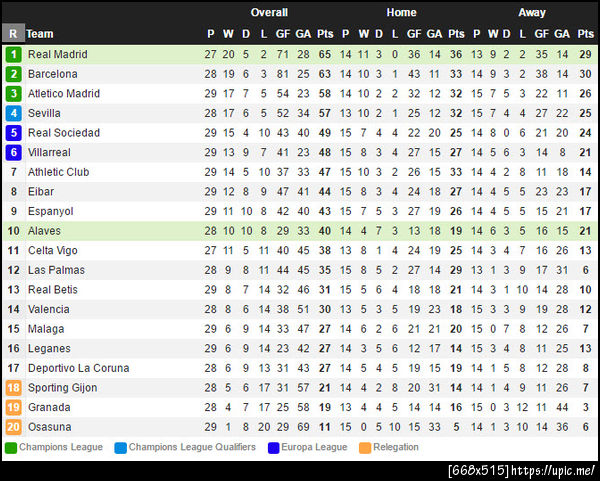Click Real Madrid's green rank 1 badge
600x481 pixels.
(13, 54)
